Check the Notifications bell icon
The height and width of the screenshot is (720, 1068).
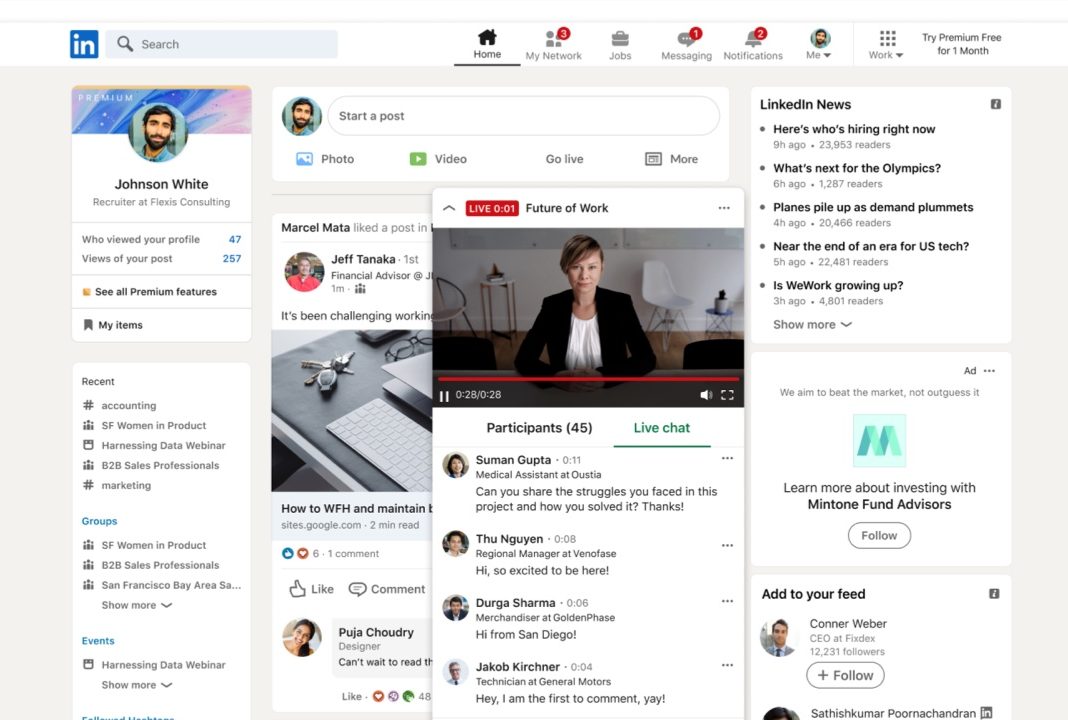753,38
